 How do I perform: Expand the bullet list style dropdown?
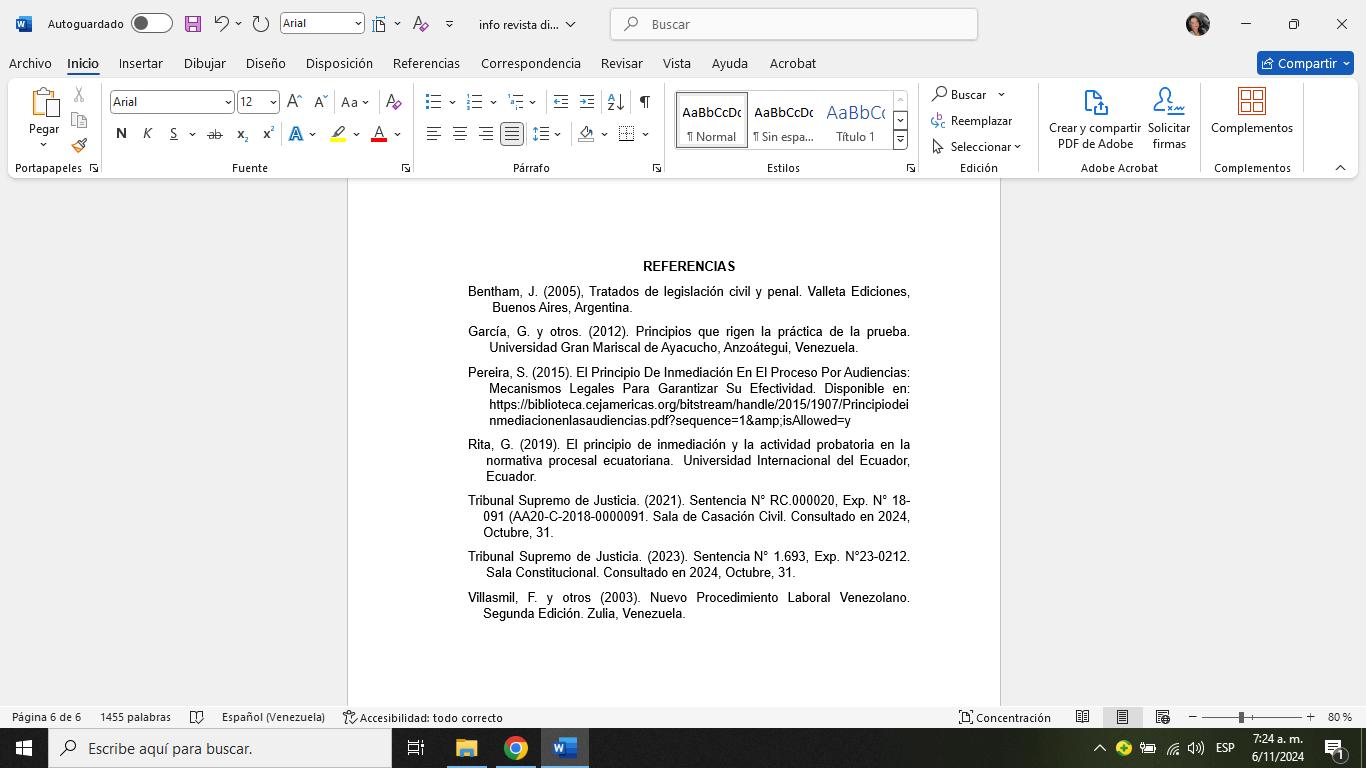pyautogui.click(x=452, y=102)
